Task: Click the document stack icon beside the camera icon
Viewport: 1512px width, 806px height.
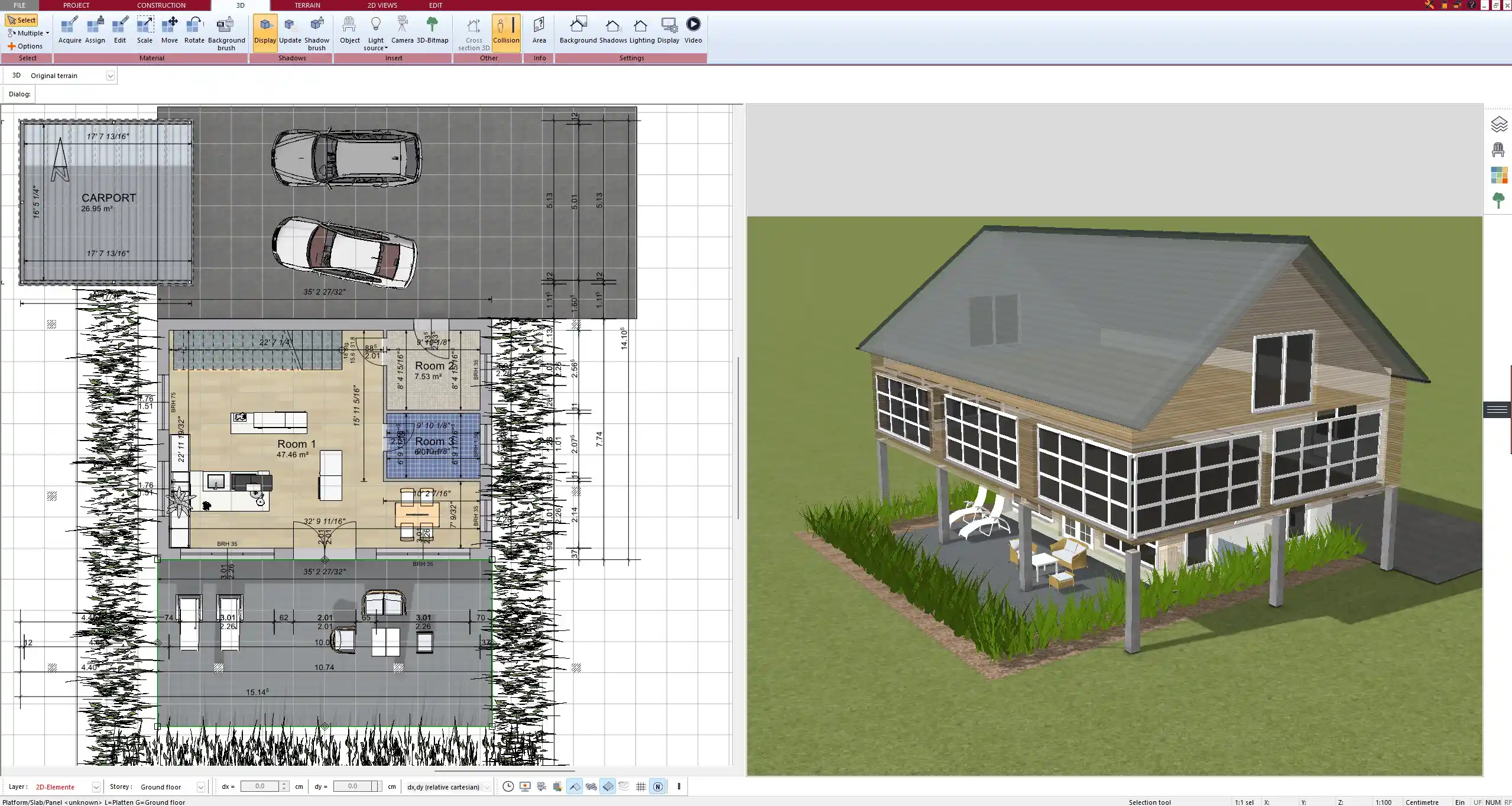Action: [x=557, y=786]
